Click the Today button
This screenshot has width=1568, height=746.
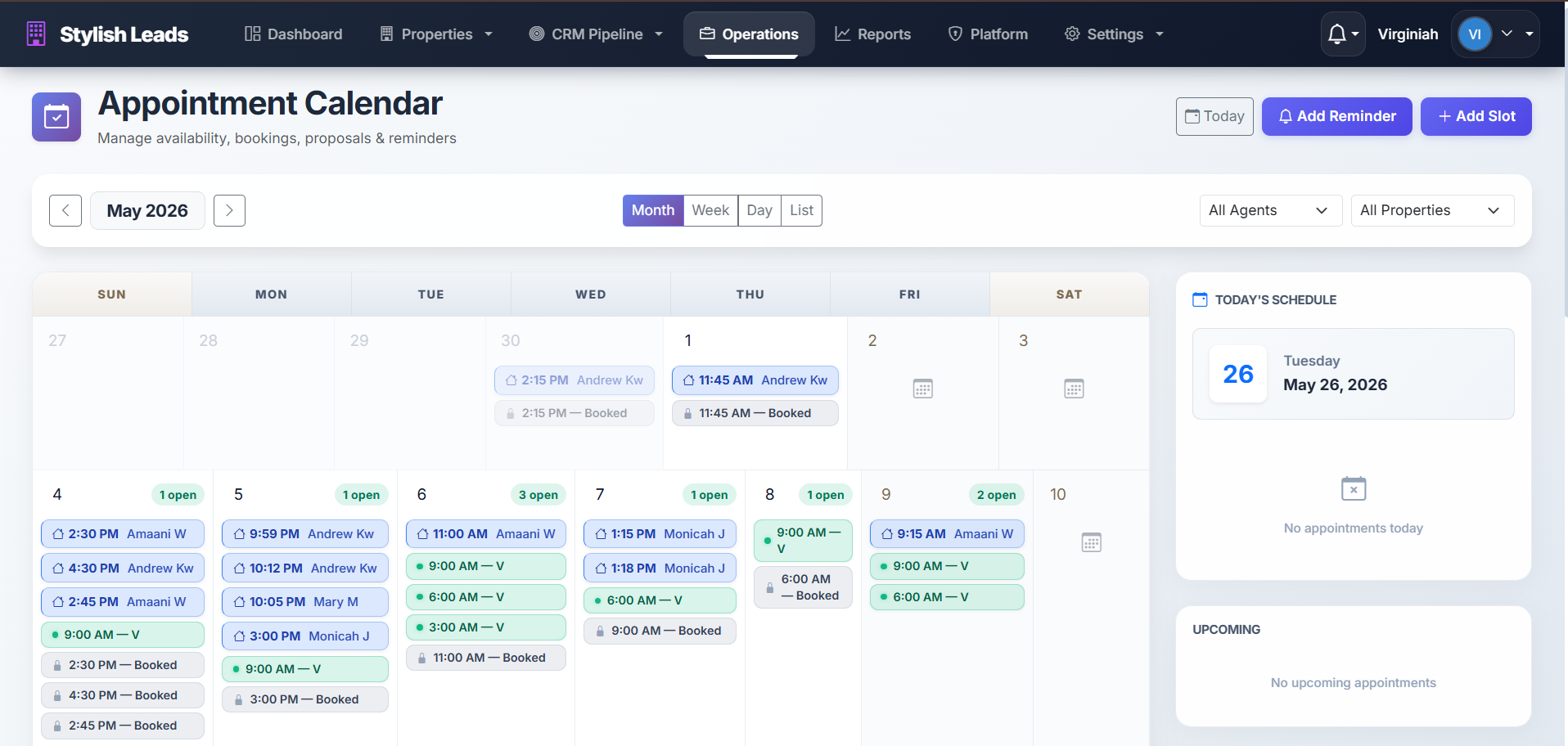click(1214, 116)
